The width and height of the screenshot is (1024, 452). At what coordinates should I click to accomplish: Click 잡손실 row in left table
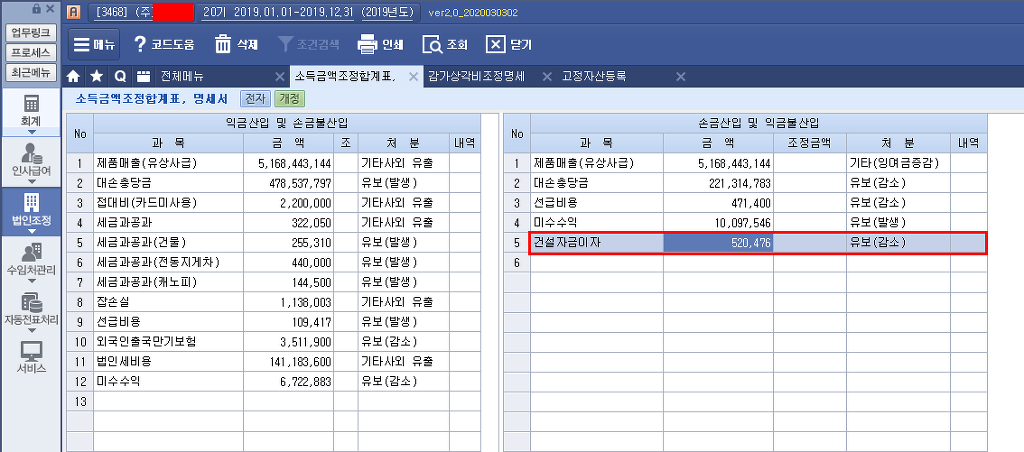[x=274, y=302]
